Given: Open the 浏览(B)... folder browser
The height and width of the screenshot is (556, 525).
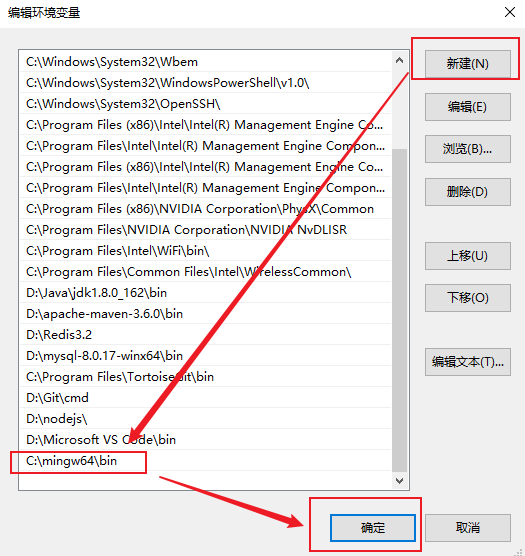Looking at the screenshot, I should (x=468, y=149).
